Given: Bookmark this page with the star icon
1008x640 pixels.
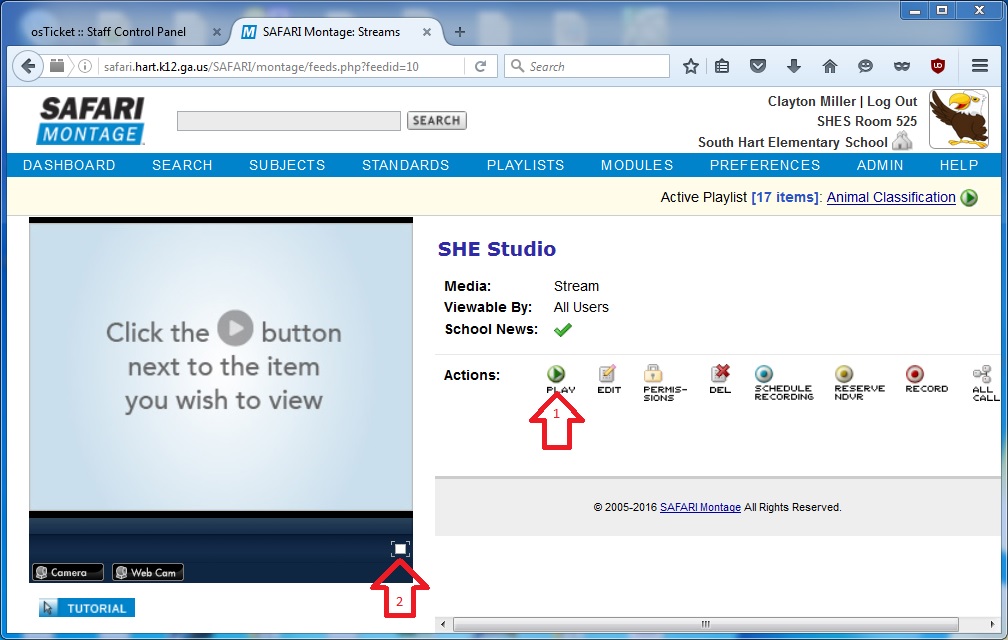Looking at the screenshot, I should (x=690, y=66).
